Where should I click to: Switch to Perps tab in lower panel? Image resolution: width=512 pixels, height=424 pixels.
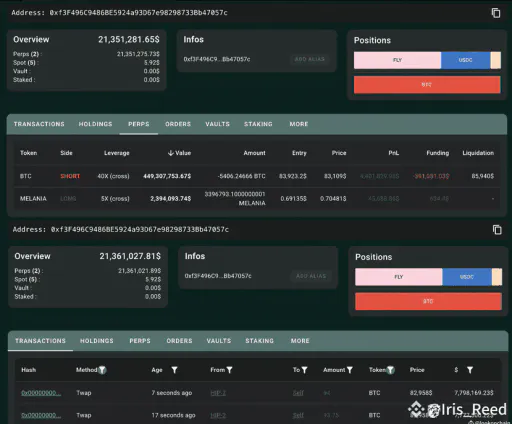coord(140,341)
